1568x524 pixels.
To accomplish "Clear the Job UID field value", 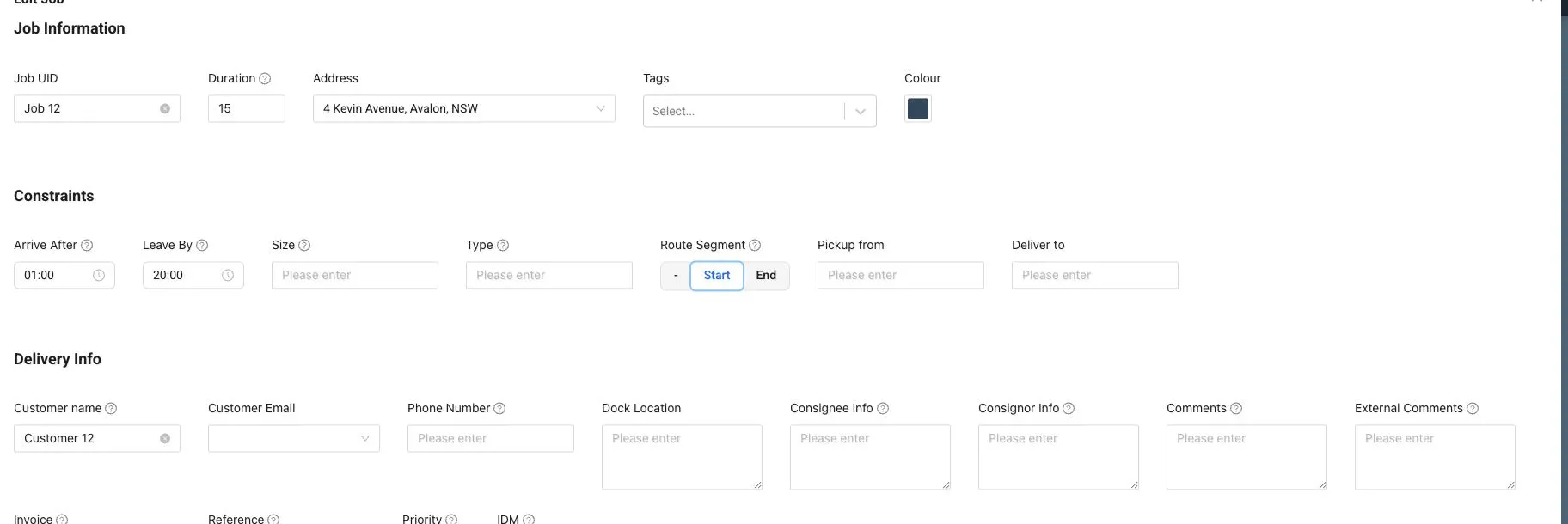I will tap(165, 108).
